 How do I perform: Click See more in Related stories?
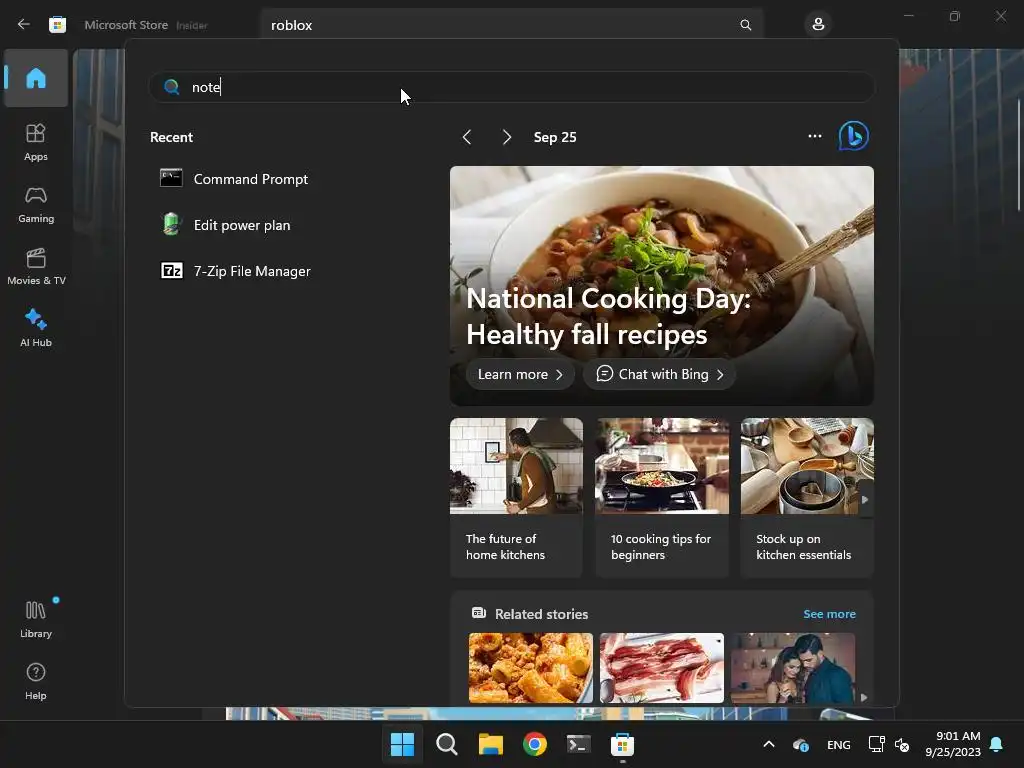(829, 614)
